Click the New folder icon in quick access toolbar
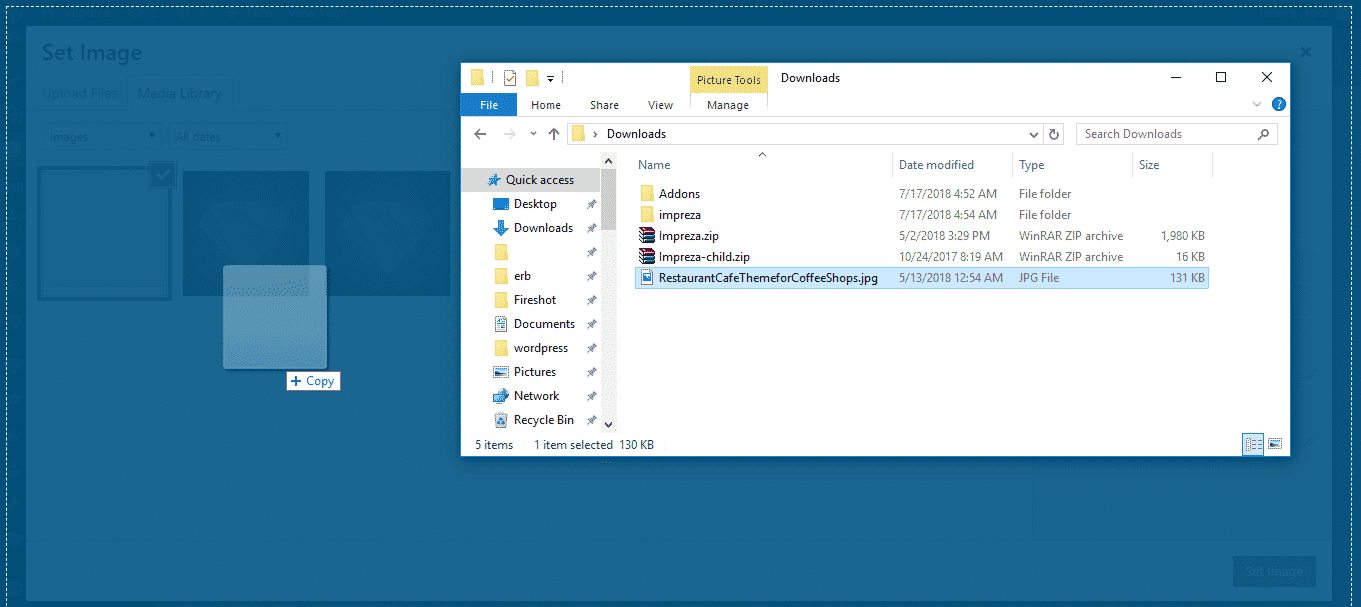Screen dimensions: 1361x607 coord(532,78)
